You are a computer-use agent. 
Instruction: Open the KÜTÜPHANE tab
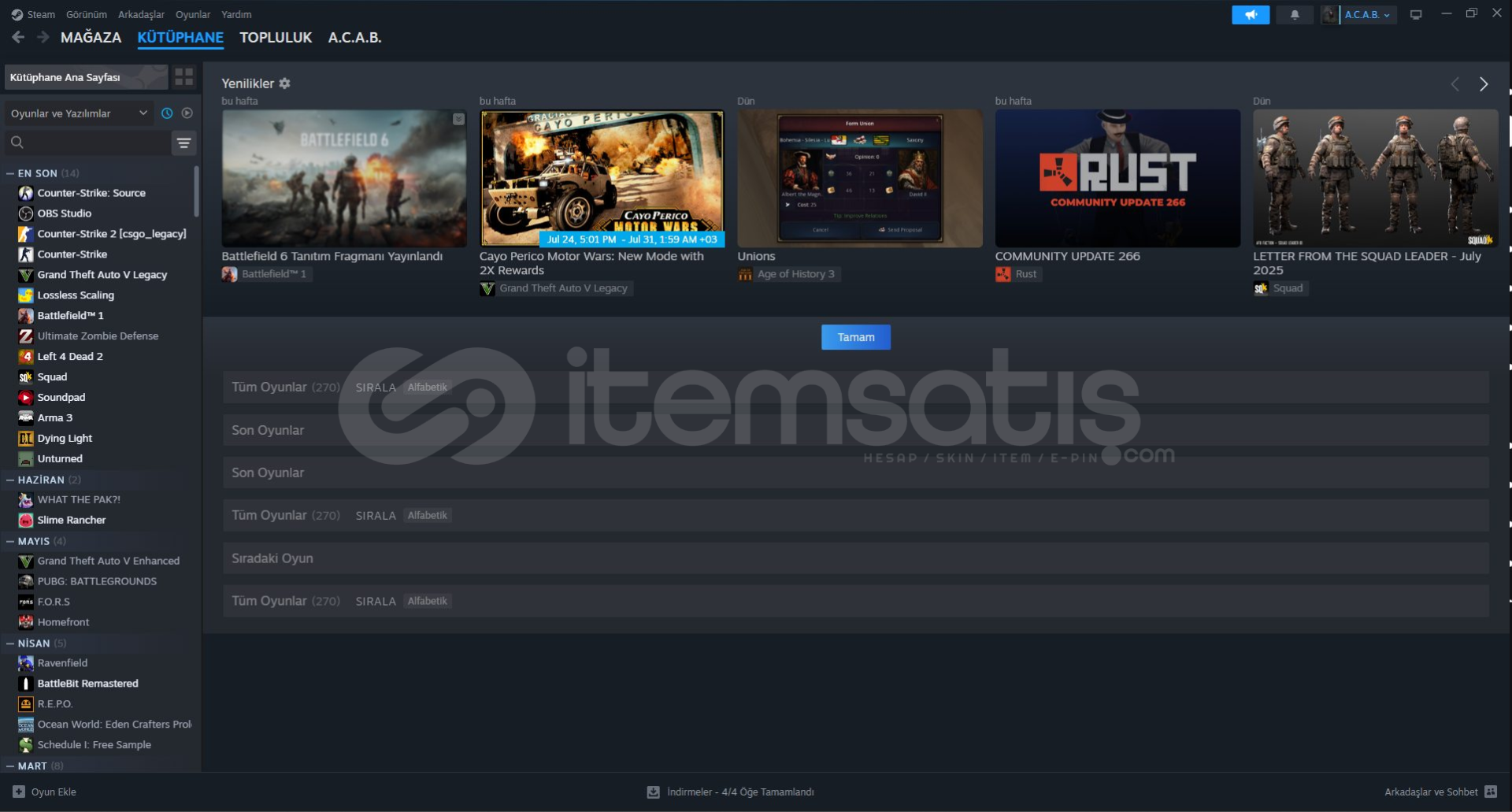point(180,37)
